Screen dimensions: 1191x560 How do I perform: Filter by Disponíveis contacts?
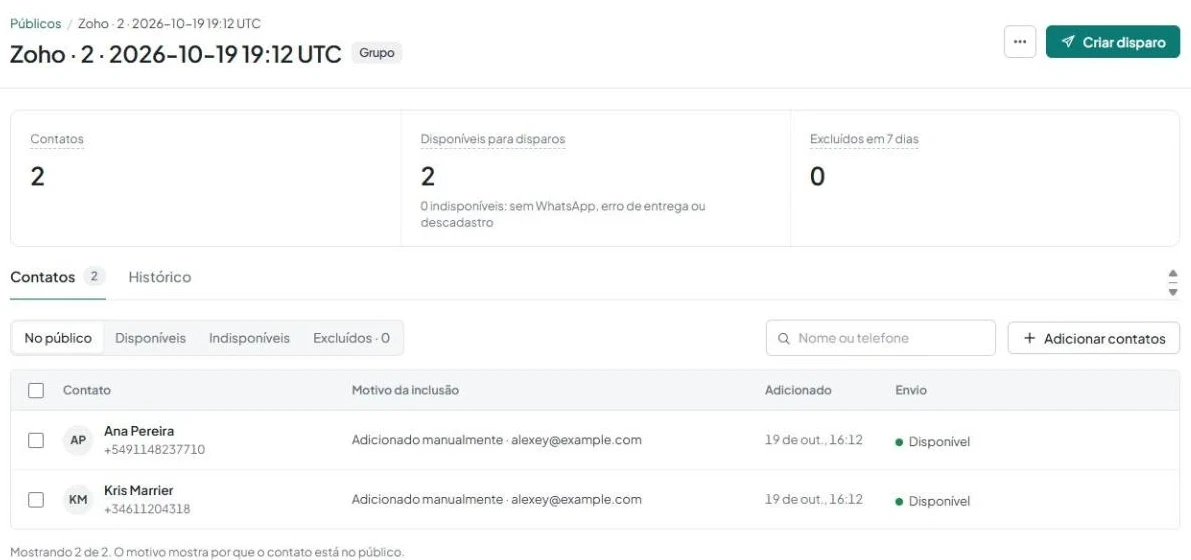[150, 338]
